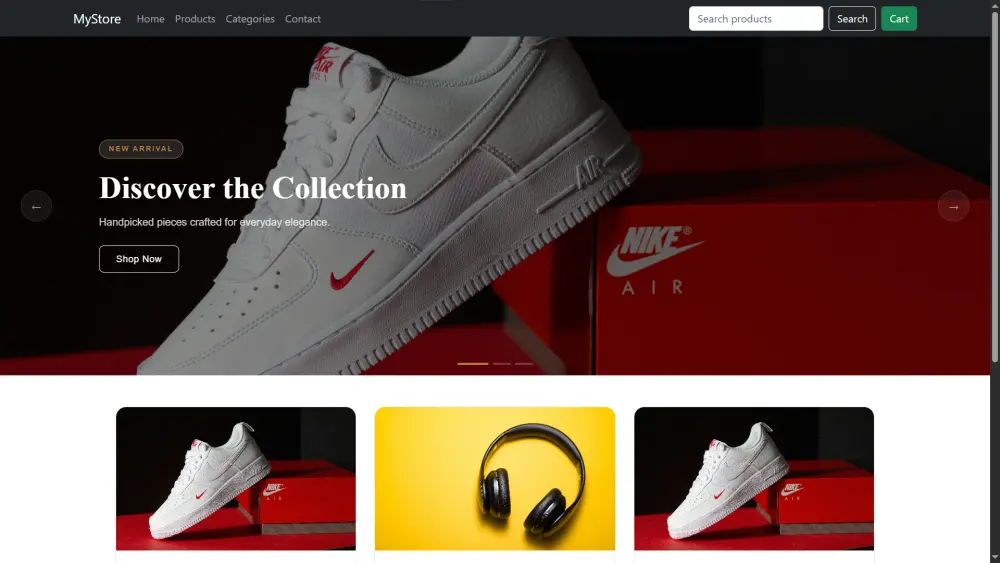The width and height of the screenshot is (1000, 563).
Task: Open the green Cart button
Action: [899, 18]
